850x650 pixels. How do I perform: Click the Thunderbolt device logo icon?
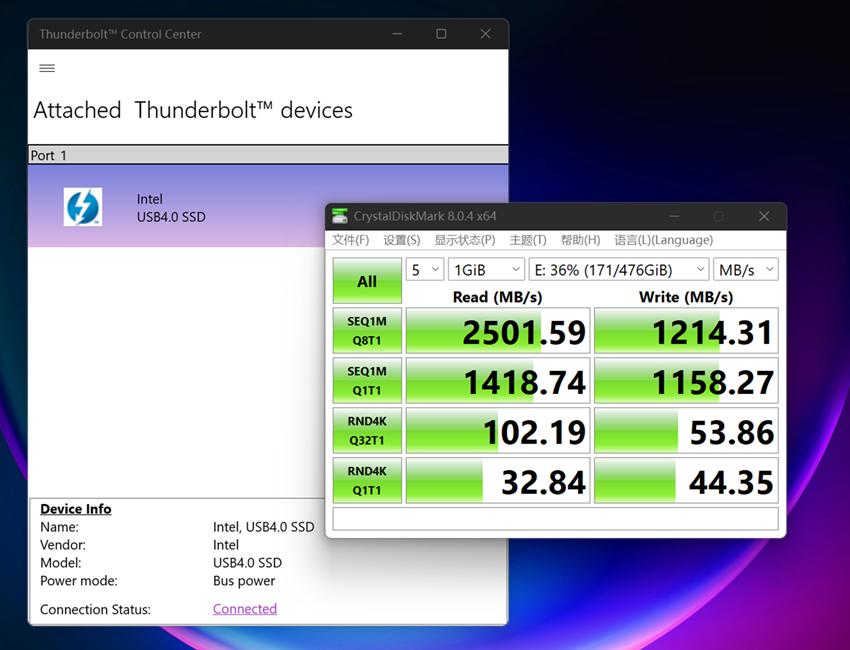click(83, 207)
